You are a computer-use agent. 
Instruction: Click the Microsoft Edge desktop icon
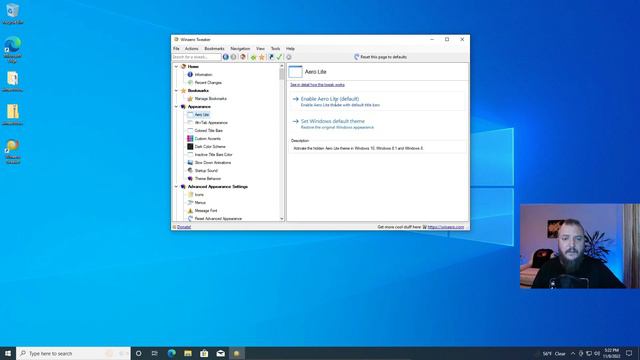[13, 49]
